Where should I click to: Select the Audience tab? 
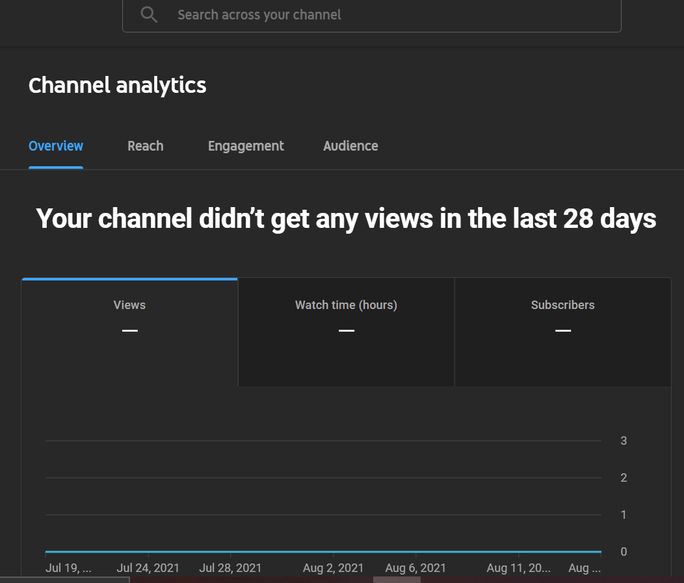[350, 146]
